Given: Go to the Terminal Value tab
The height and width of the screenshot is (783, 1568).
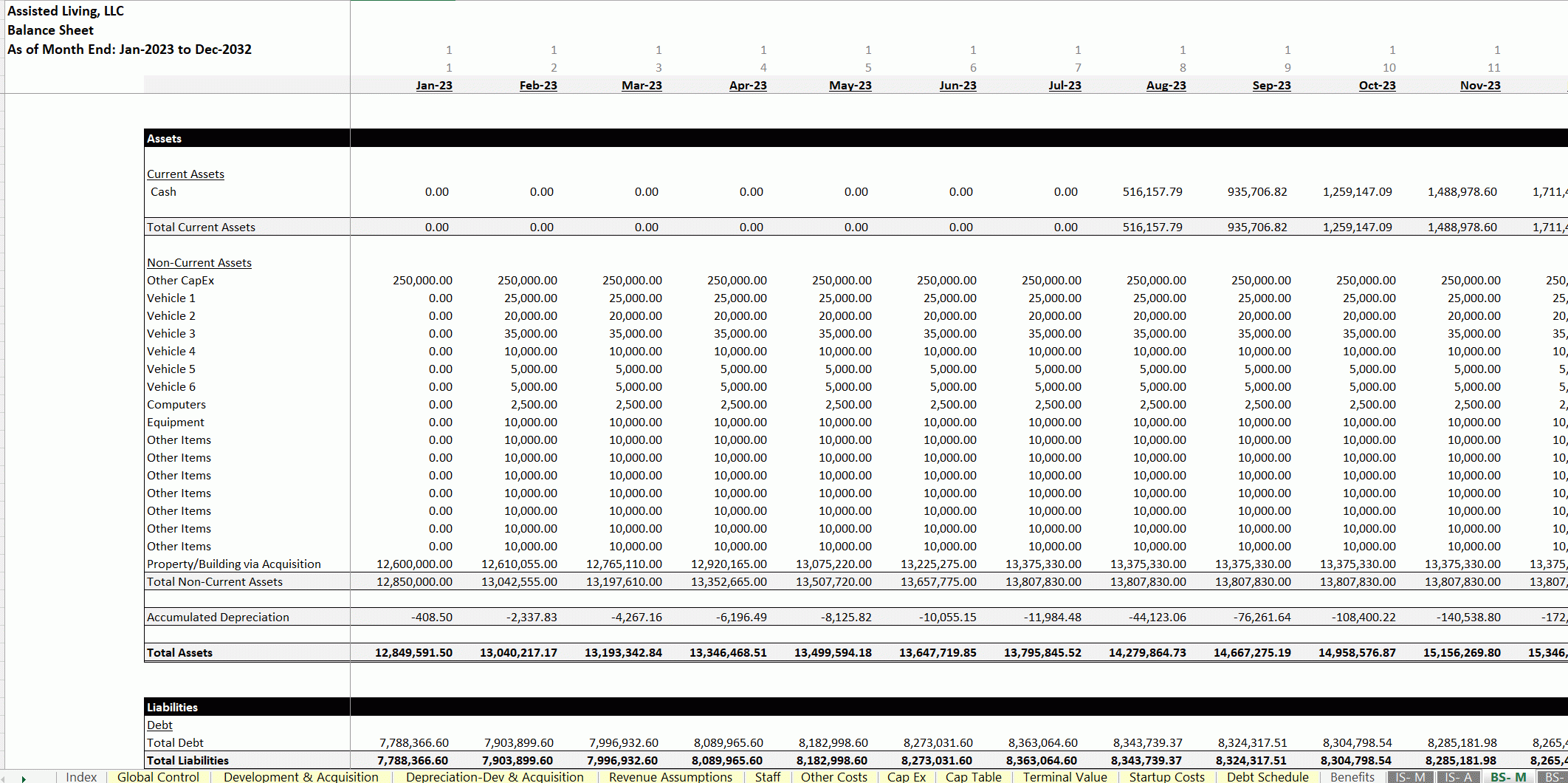Looking at the screenshot, I should pyautogui.click(x=1065, y=777).
